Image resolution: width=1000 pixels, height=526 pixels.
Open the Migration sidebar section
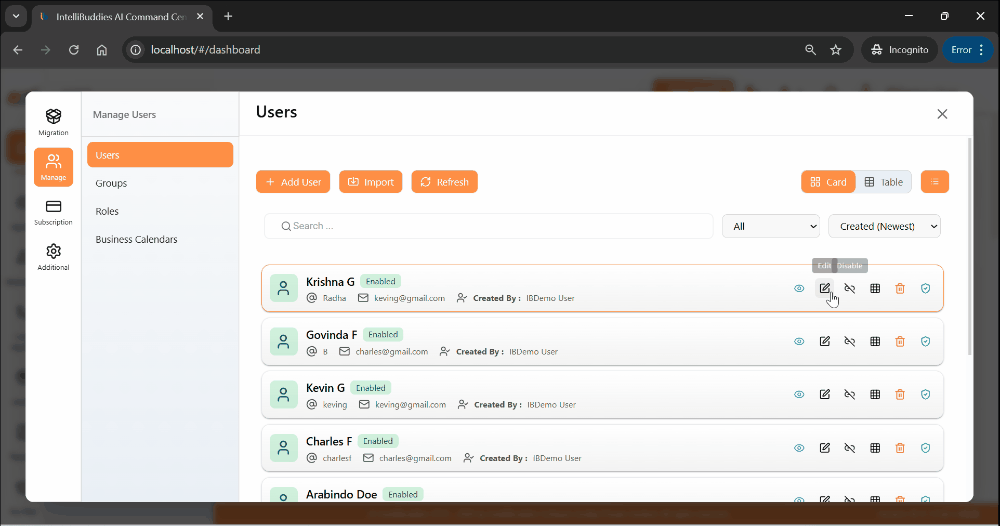53,122
